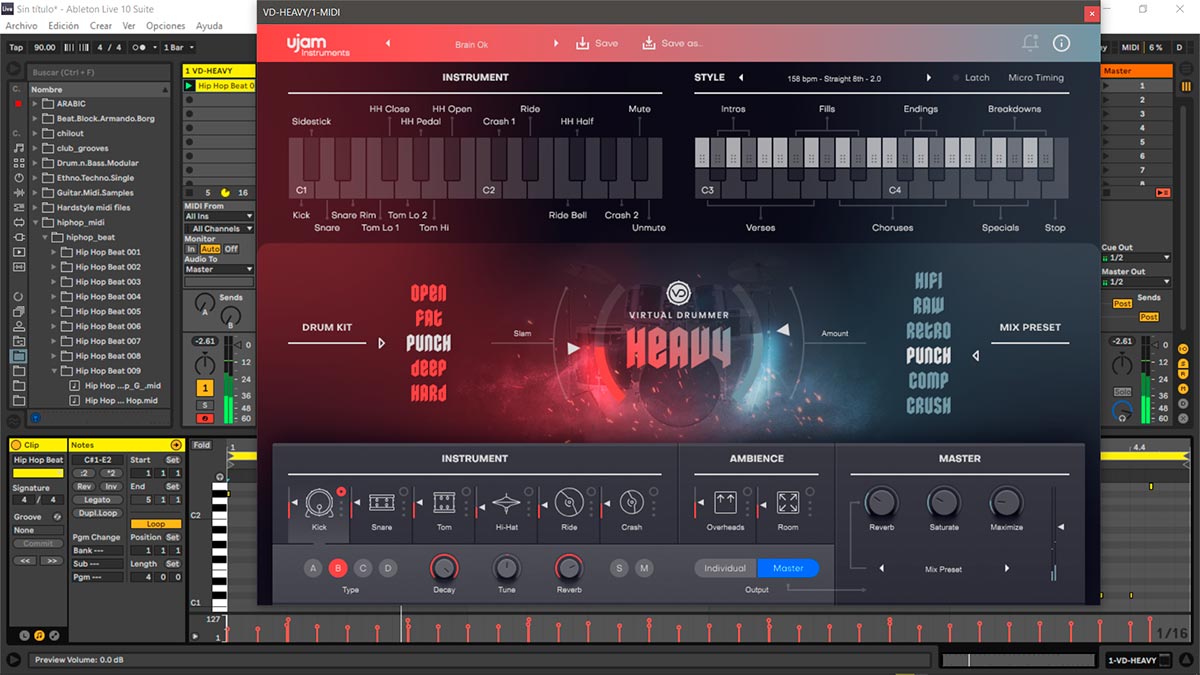Click the Legato button
The height and width of the screenshot is (675, 1200).
(x=97, y=499)
